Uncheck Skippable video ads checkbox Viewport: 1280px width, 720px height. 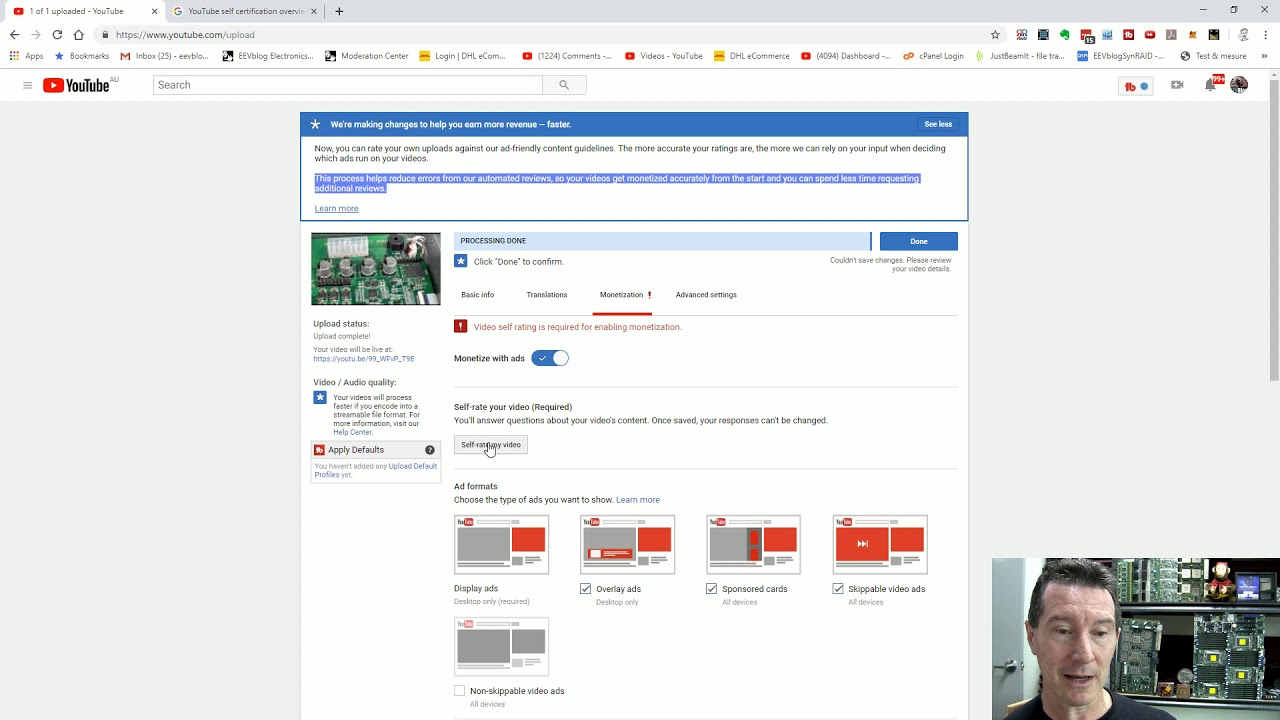(x=838, y=589)
